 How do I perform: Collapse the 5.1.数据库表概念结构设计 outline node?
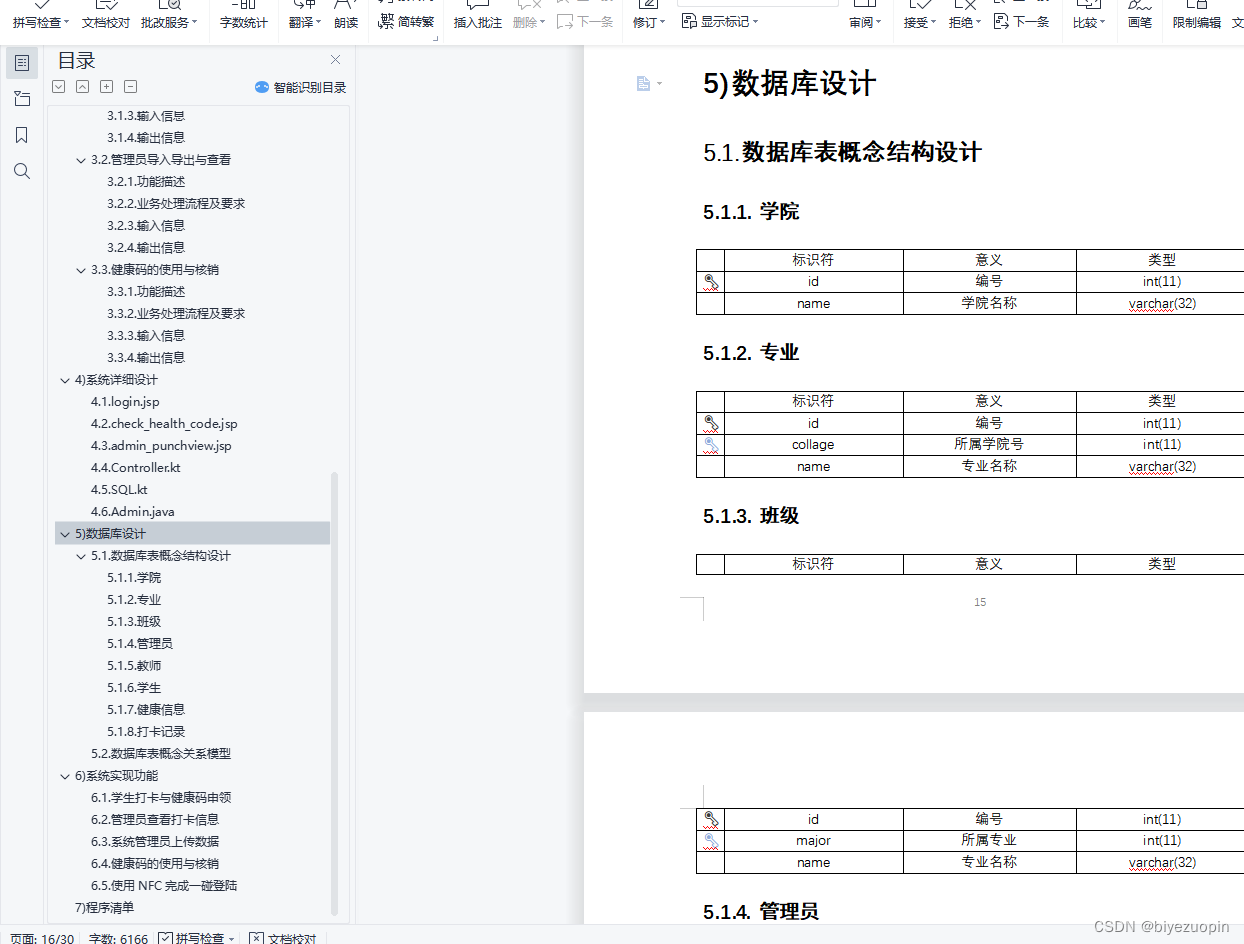tap(81, 556)
